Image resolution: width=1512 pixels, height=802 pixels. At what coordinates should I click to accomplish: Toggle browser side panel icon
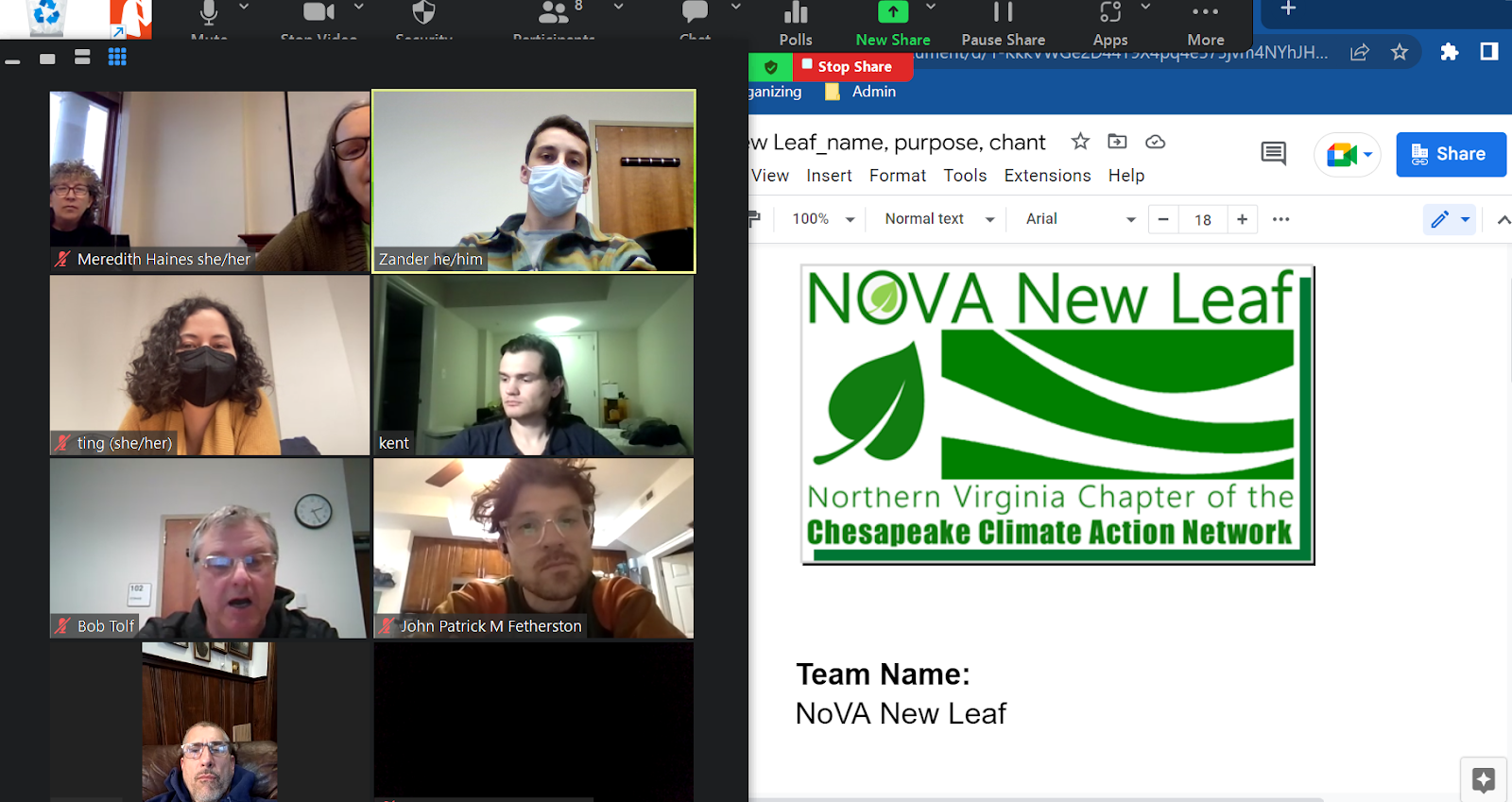tap(1489, 52)
